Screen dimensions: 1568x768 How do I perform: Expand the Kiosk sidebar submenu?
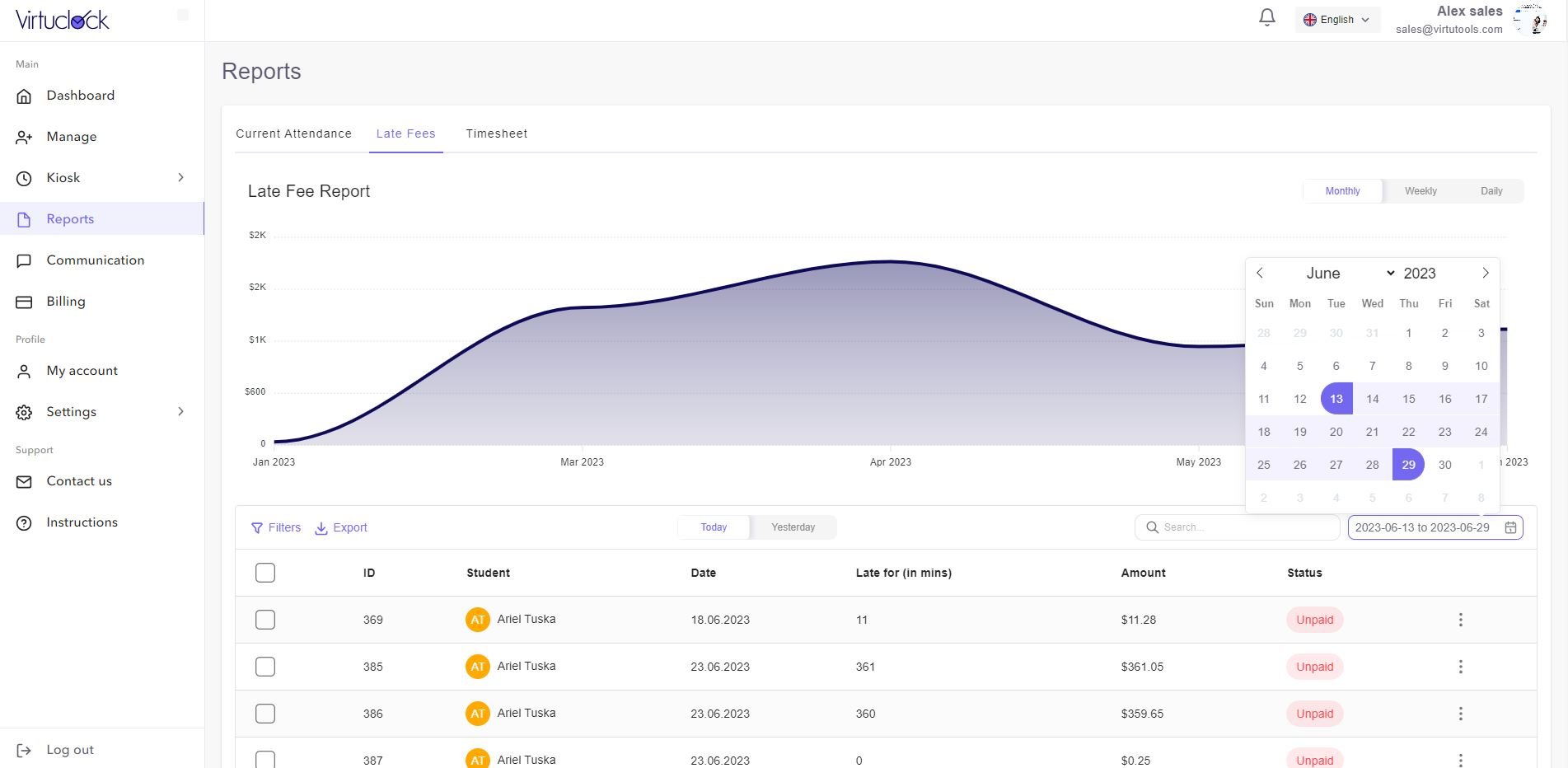click(180, 178)
